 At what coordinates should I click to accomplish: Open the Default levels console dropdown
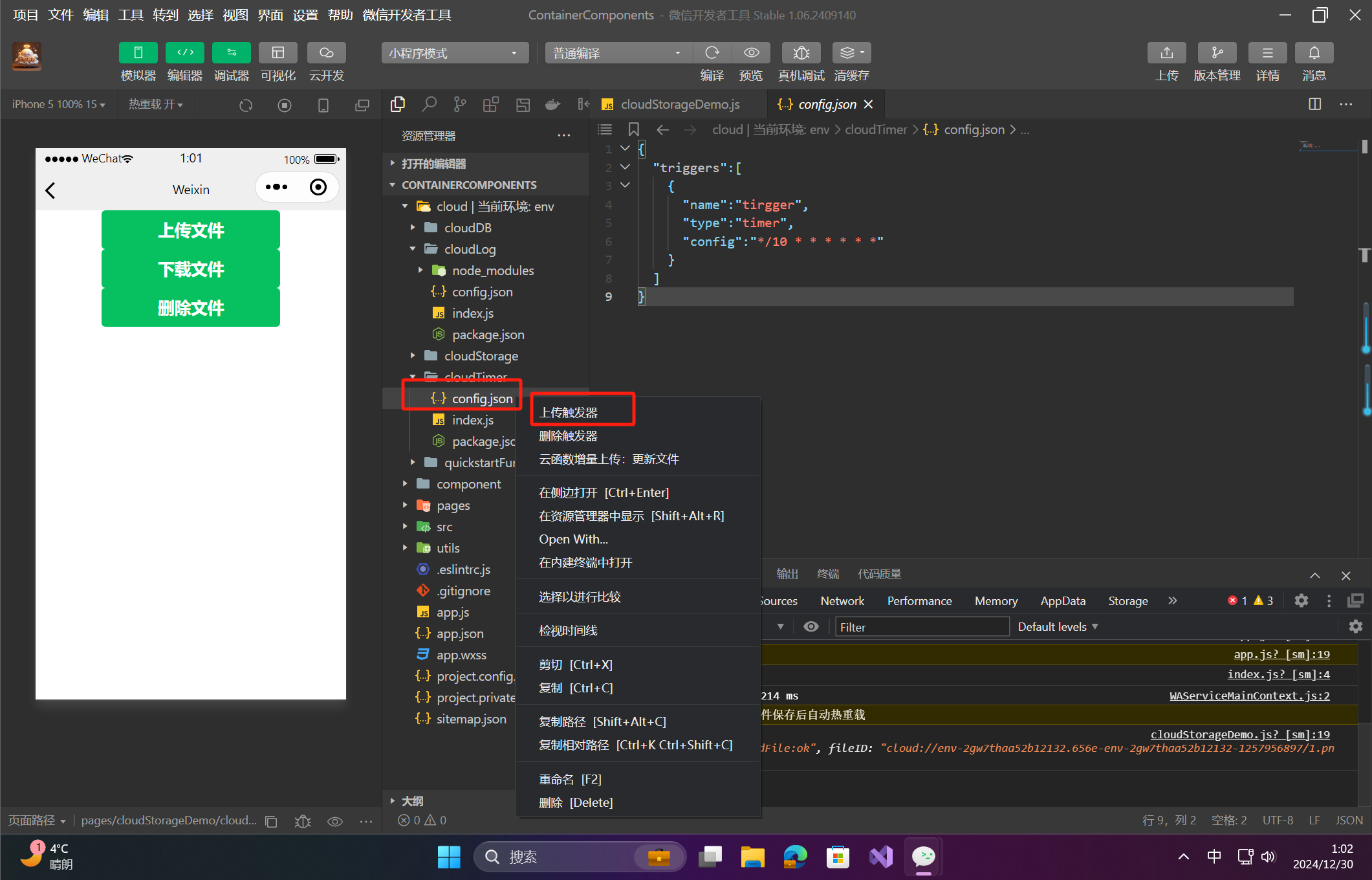click(x=1058, y=627)
